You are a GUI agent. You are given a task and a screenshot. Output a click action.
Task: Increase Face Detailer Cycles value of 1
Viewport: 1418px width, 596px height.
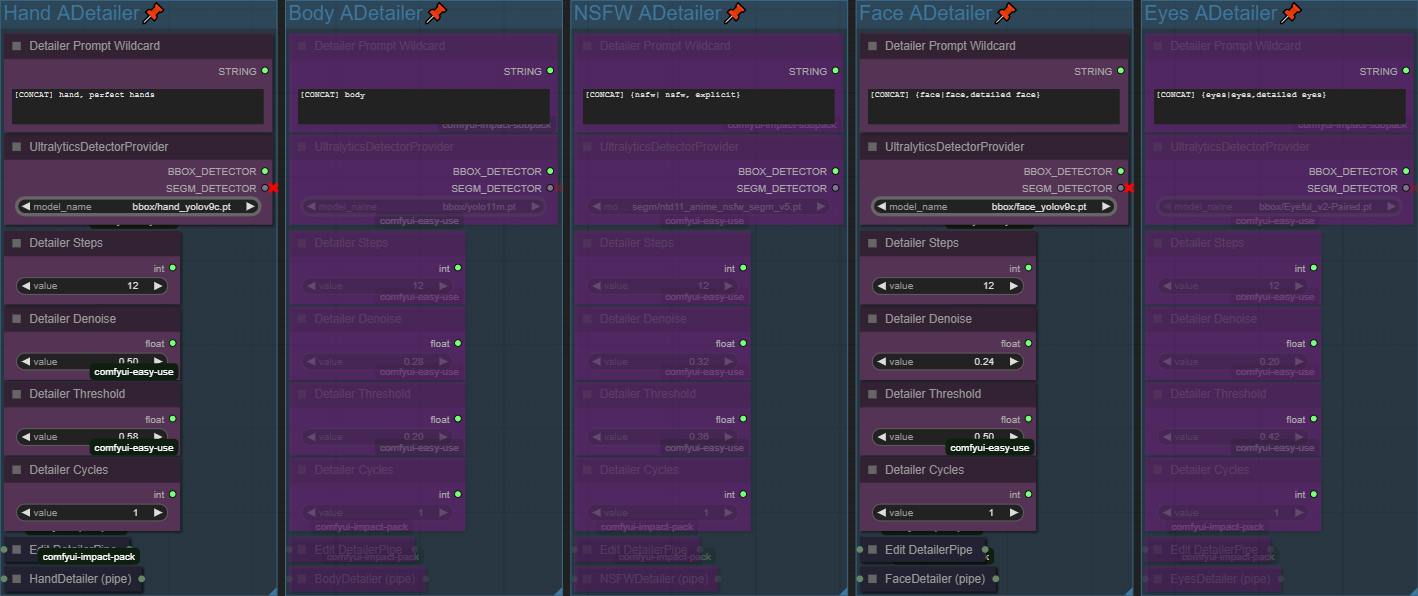[1013, 513]
